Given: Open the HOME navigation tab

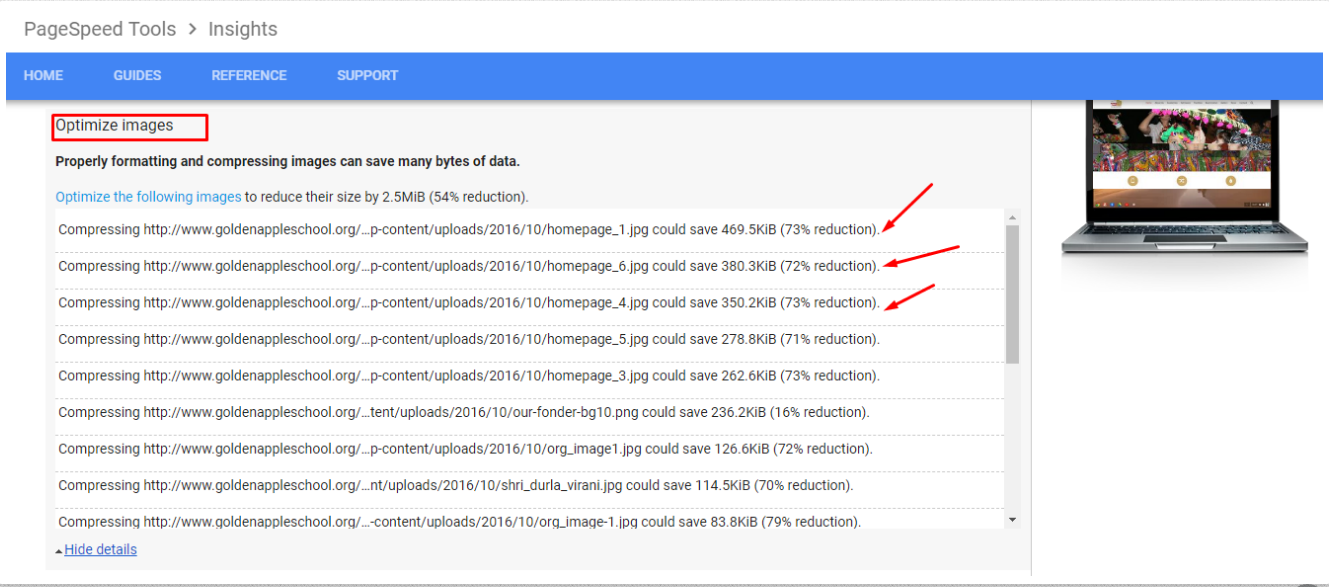Looking at the screenshot, I should (x=43, y=76).
